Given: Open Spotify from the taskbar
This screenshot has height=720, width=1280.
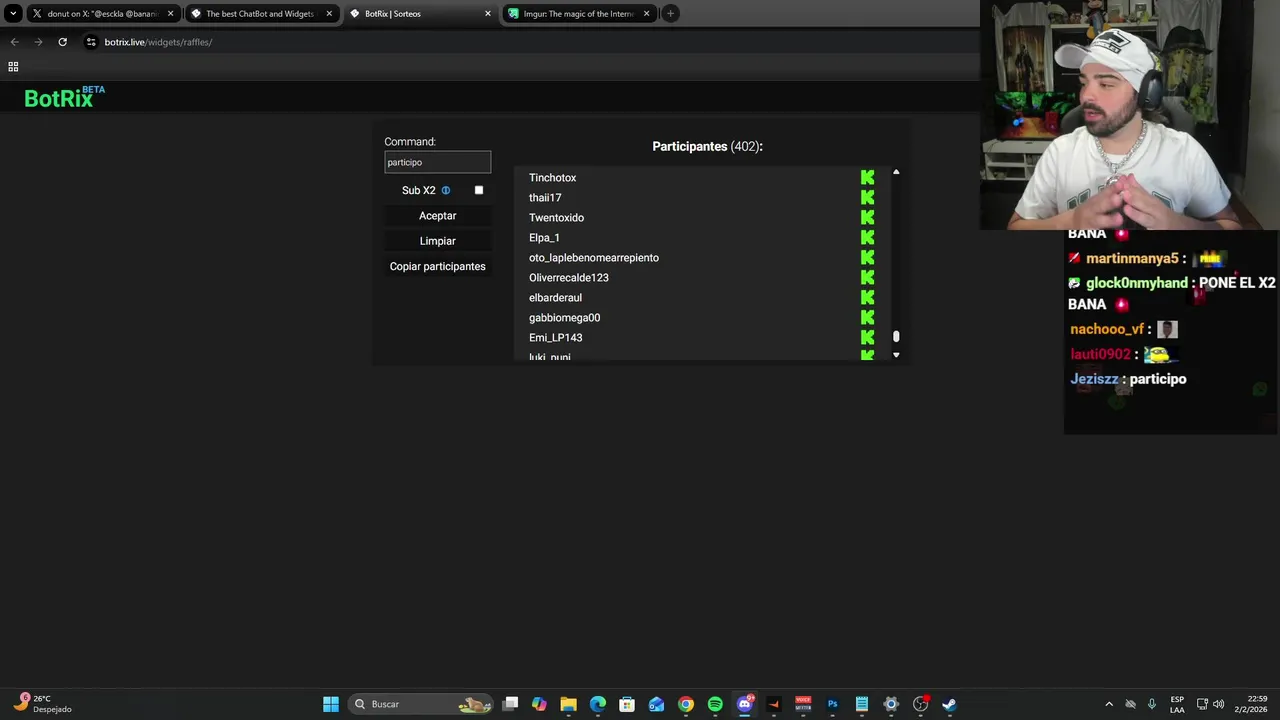Looking at the screenshot, I should [715, 704].
